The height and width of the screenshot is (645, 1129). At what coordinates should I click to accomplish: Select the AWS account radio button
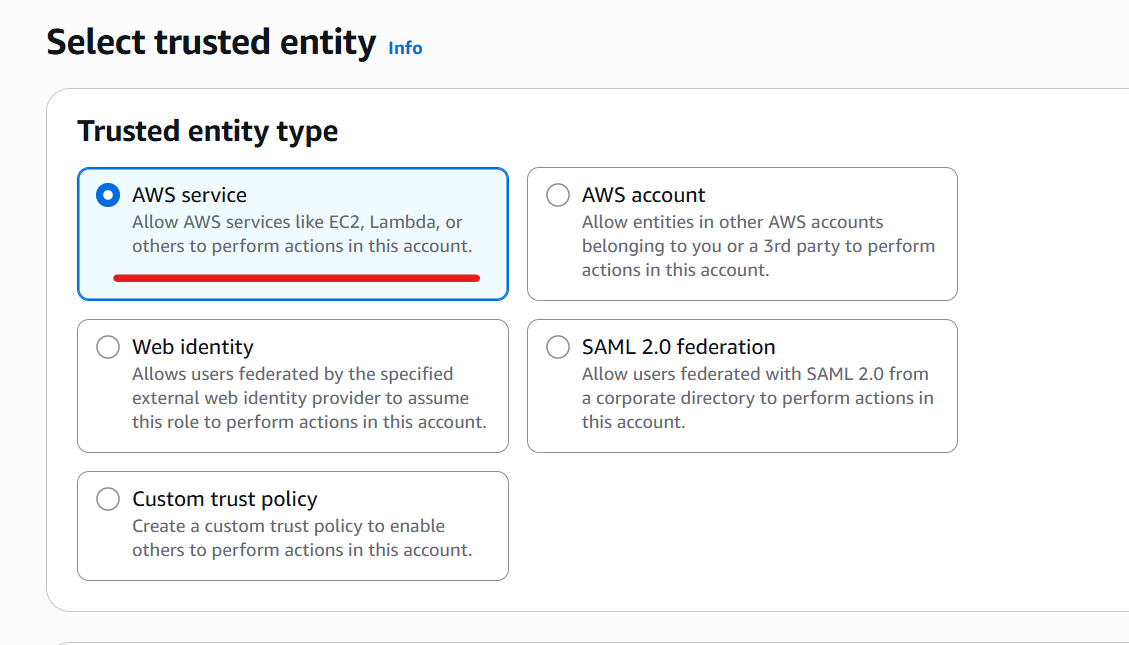pyautogui.click(x=558, y=195)
